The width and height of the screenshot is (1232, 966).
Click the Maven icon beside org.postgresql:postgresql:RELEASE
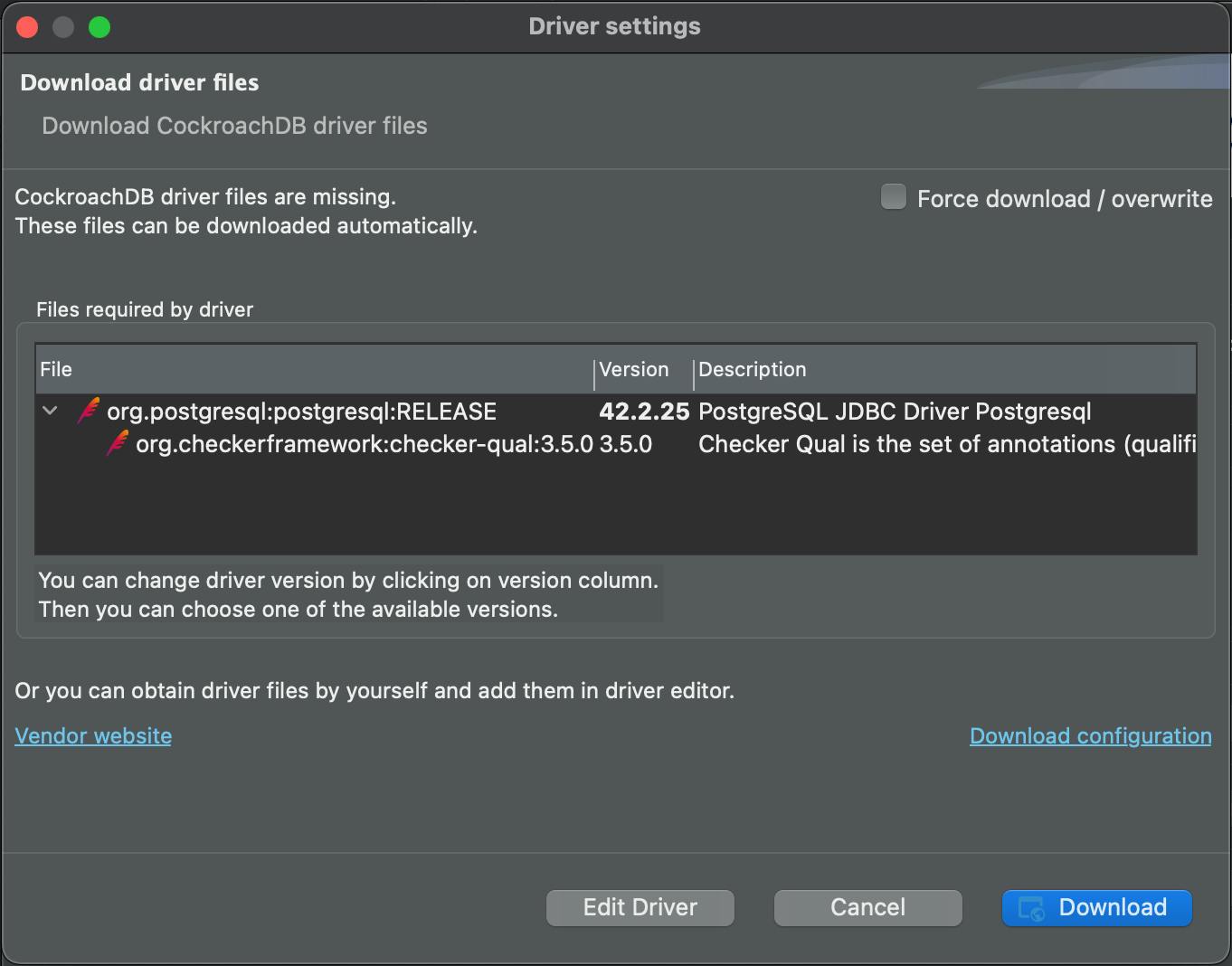click(86, 411)
